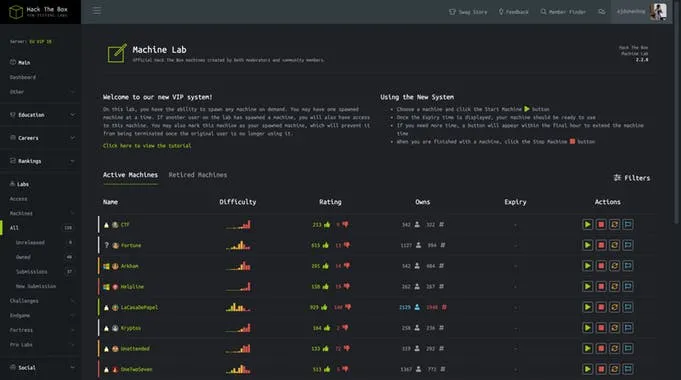The image size is (681, 380).
Task: Stop the LaCasaDePapel machine
Action: click(601, 307)
